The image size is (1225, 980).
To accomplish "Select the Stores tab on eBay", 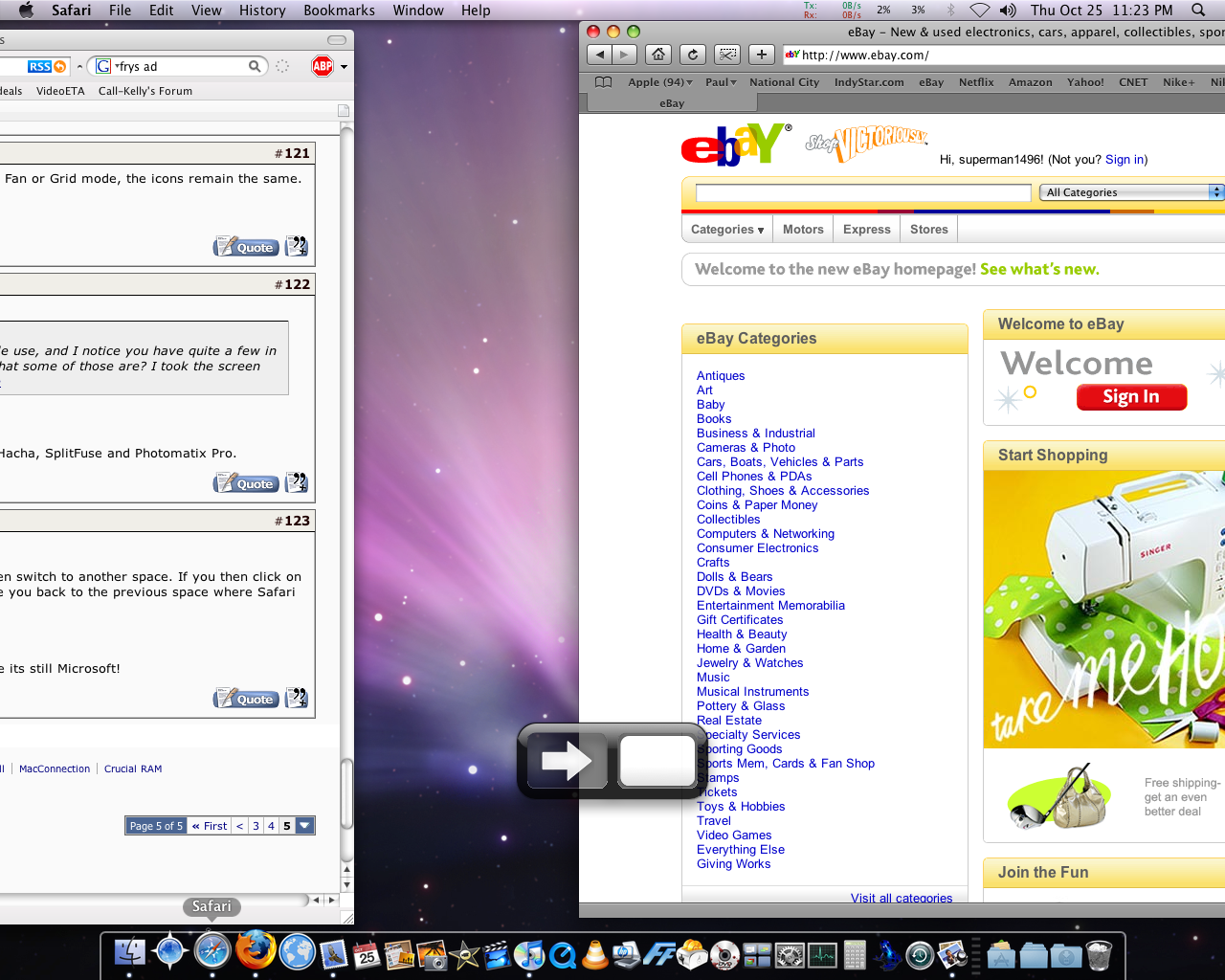I will 929,230.
